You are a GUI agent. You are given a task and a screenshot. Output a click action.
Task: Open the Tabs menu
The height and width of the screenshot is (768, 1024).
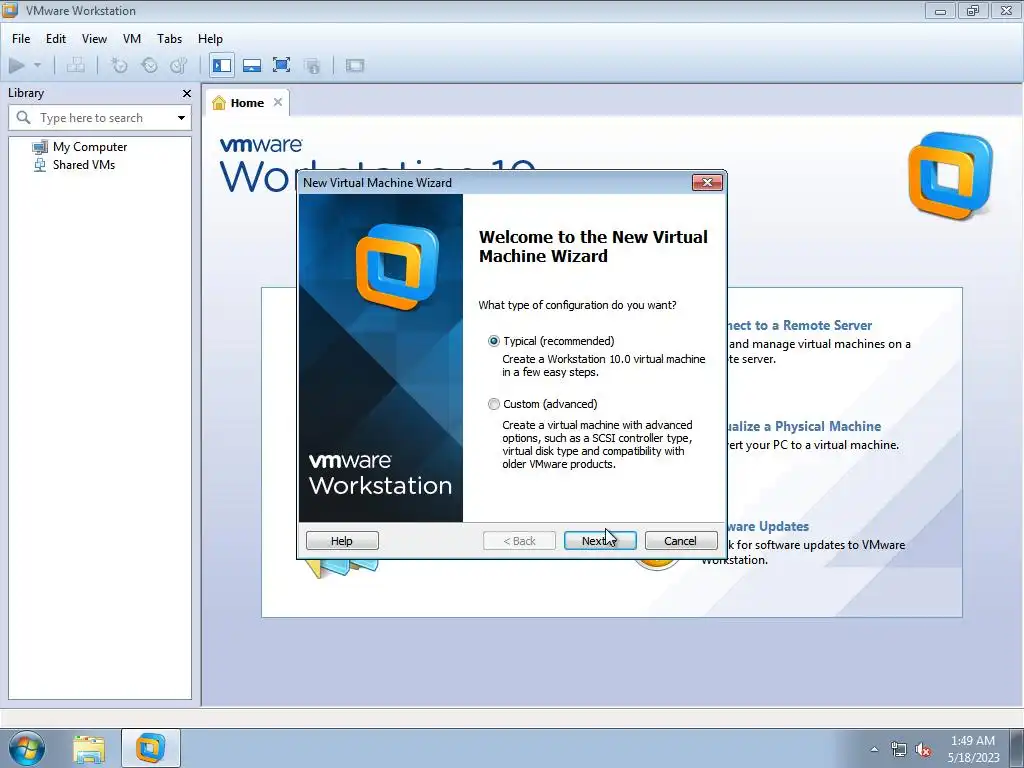point(169,39)
